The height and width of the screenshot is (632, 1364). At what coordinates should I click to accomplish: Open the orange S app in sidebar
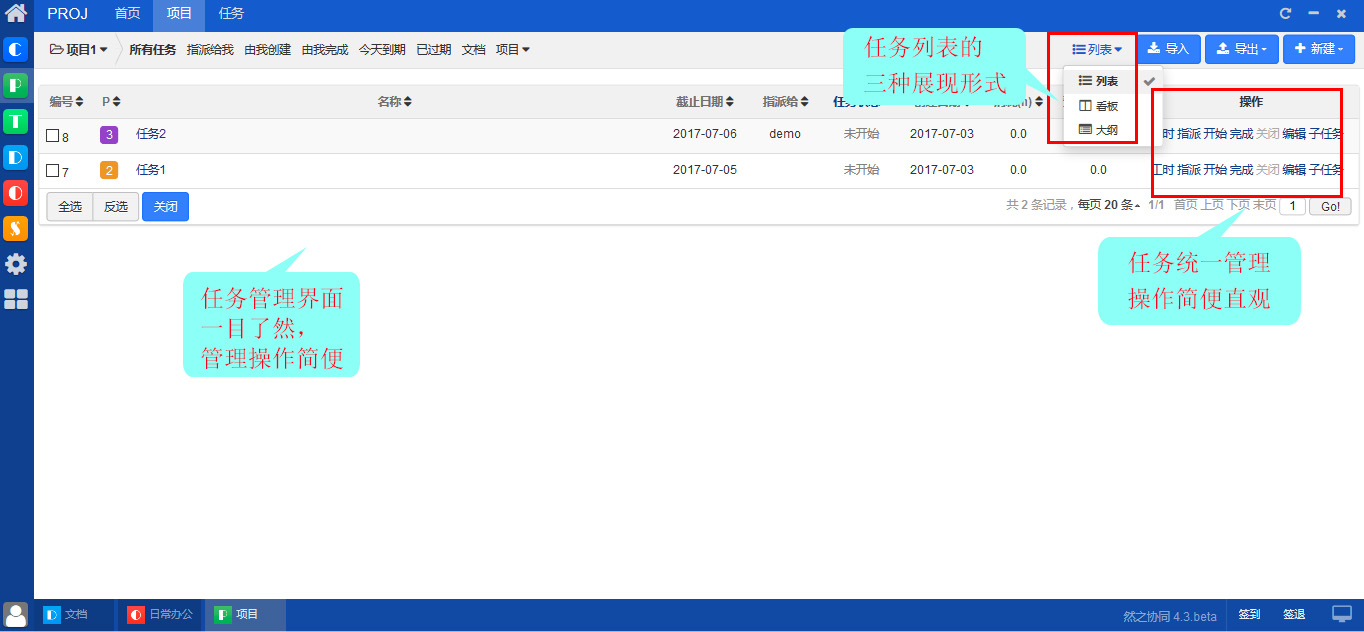[x=16, y=228]
